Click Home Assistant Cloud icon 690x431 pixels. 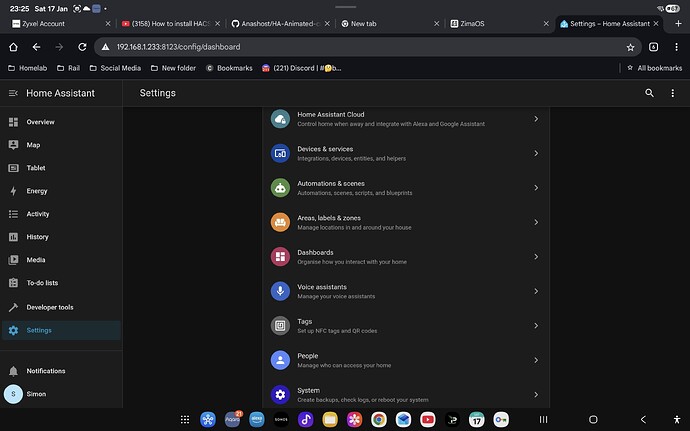280,119
